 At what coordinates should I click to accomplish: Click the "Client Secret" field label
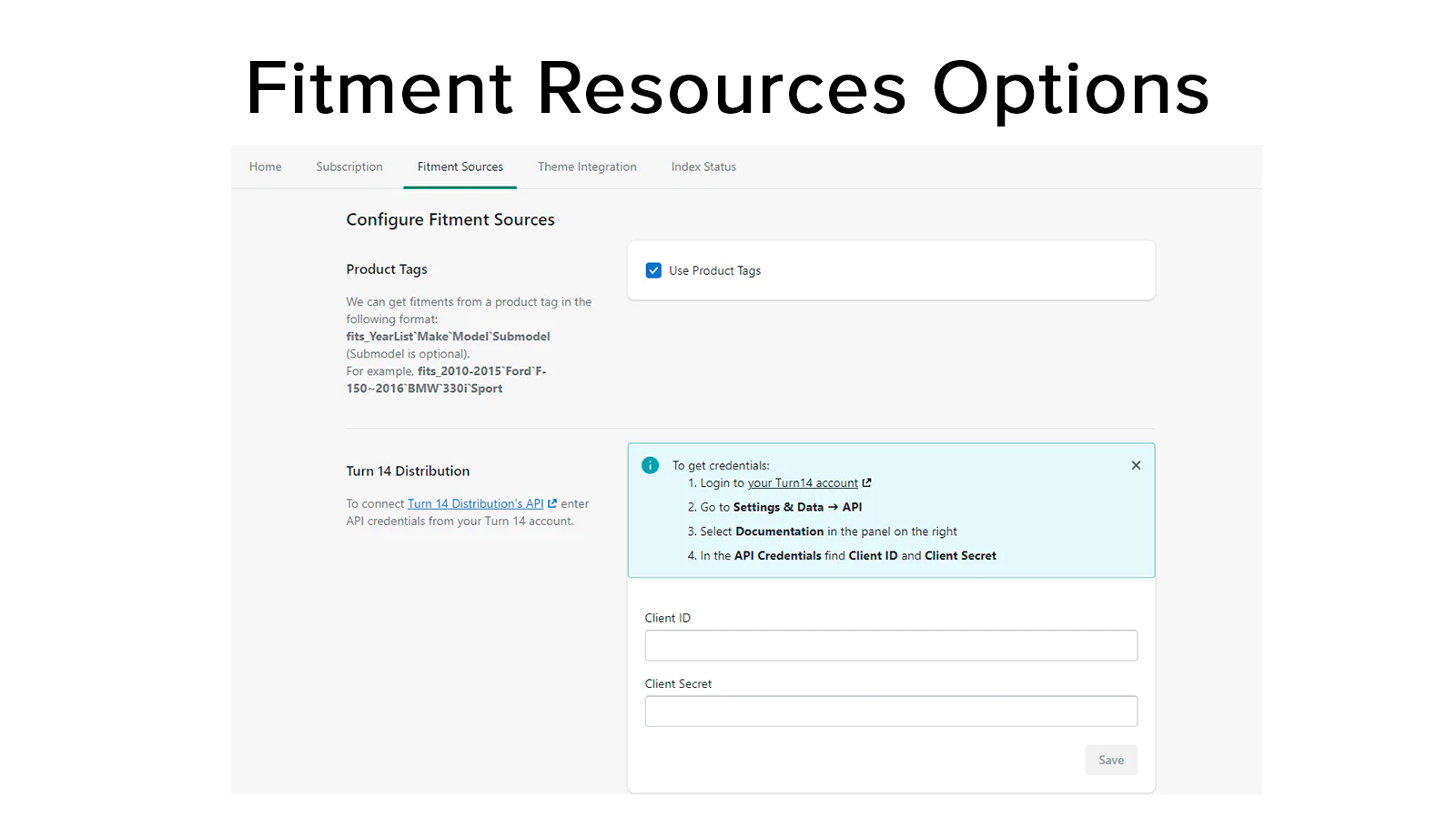coord(678,683)
